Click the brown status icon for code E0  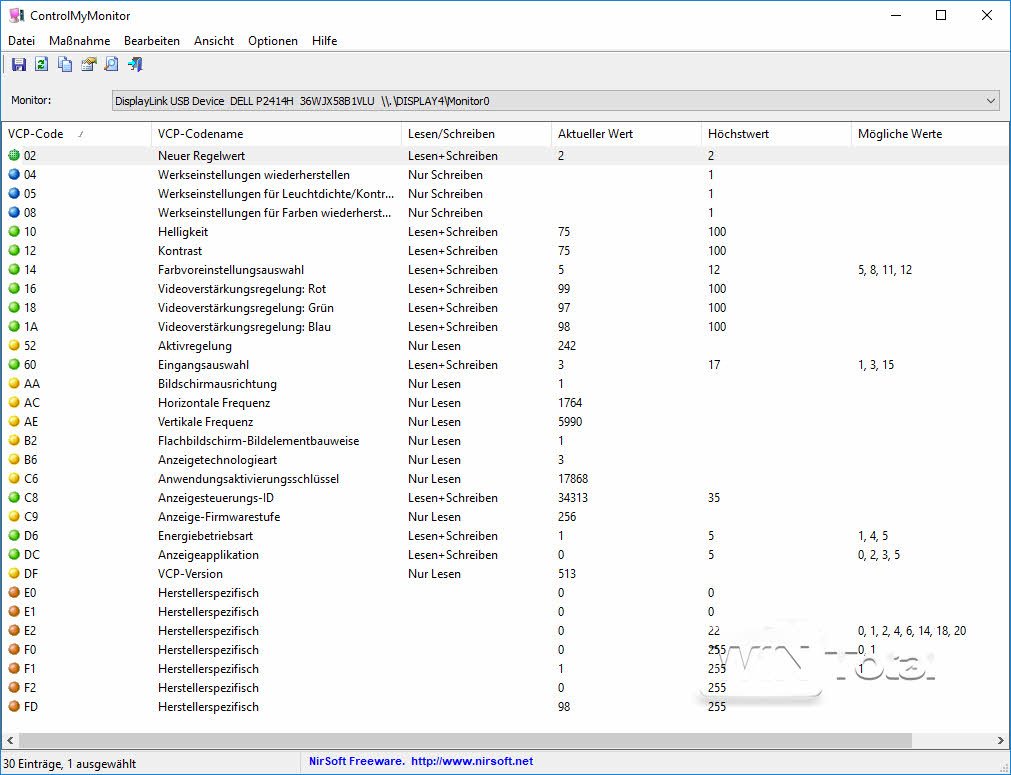[x=14, y=593]
